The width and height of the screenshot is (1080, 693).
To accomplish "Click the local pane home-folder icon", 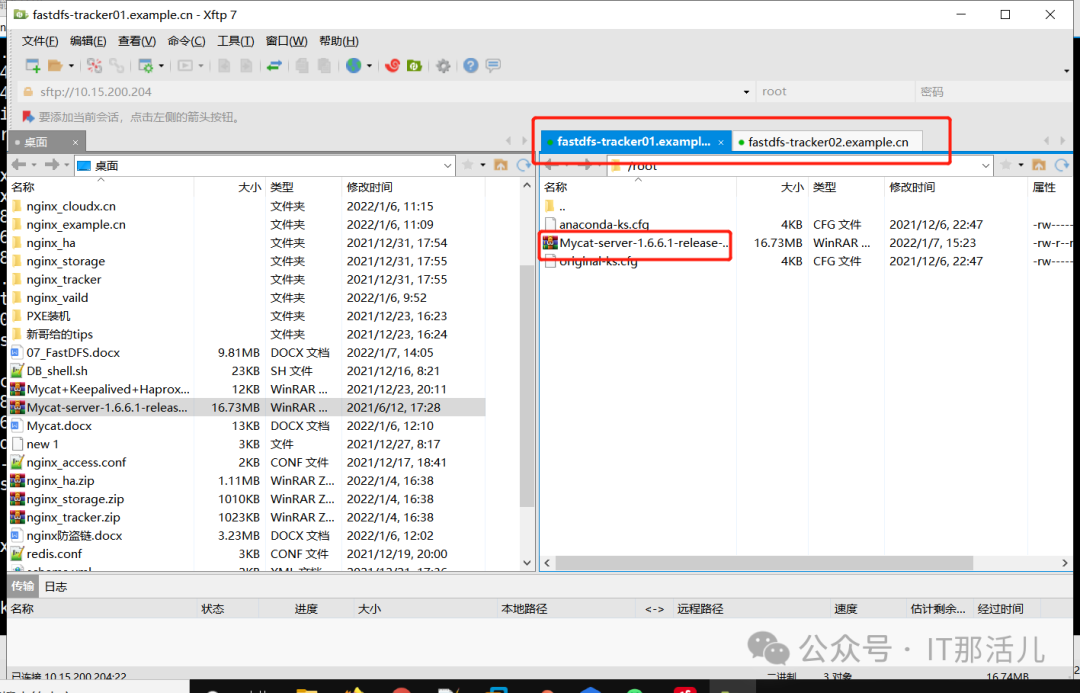I will 501,165.
